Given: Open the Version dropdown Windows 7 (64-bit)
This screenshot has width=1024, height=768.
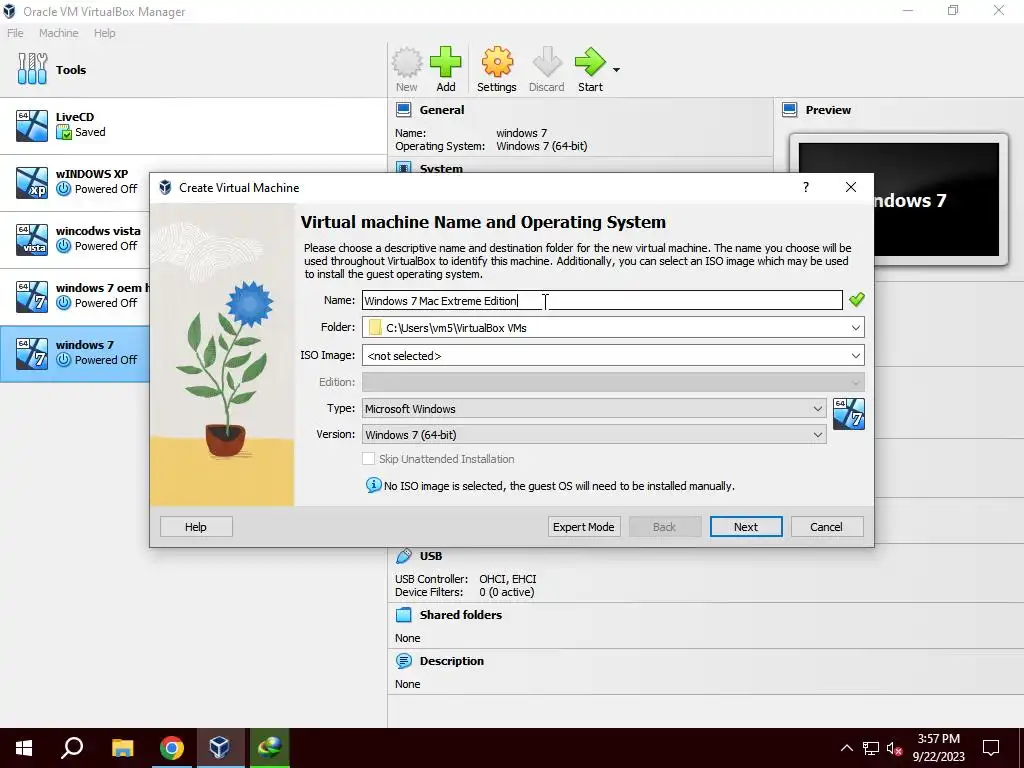Looking at the screenshot, I should [x=594, y=435].
